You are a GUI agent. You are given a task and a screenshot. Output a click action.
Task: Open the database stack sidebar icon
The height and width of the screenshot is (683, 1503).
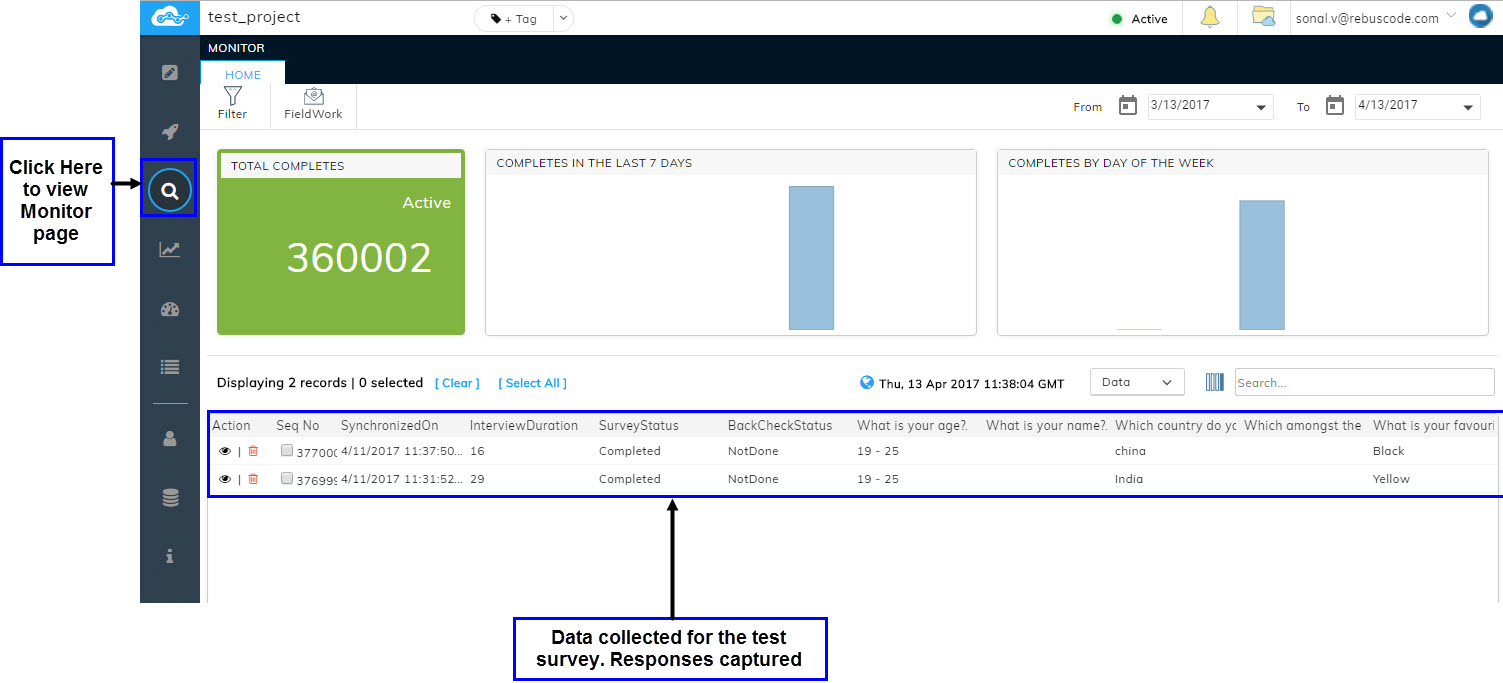[170, 497]
